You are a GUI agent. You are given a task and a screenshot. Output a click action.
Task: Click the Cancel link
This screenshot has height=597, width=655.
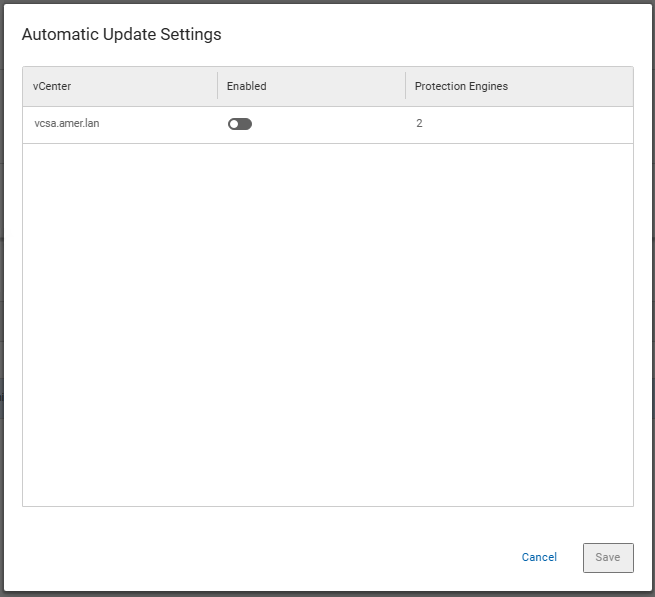click(539, 557)
